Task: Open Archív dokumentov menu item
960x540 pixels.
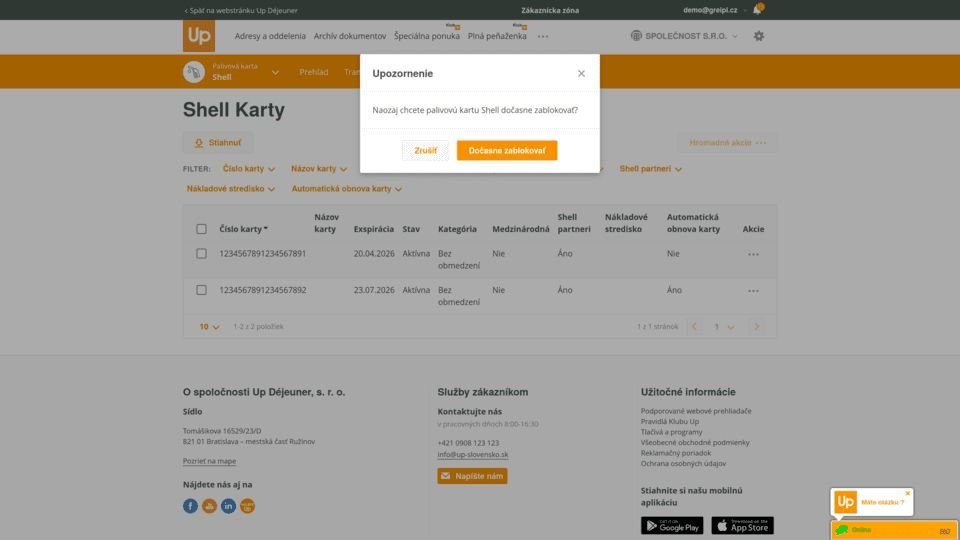Action: click(x=350, y=36)
